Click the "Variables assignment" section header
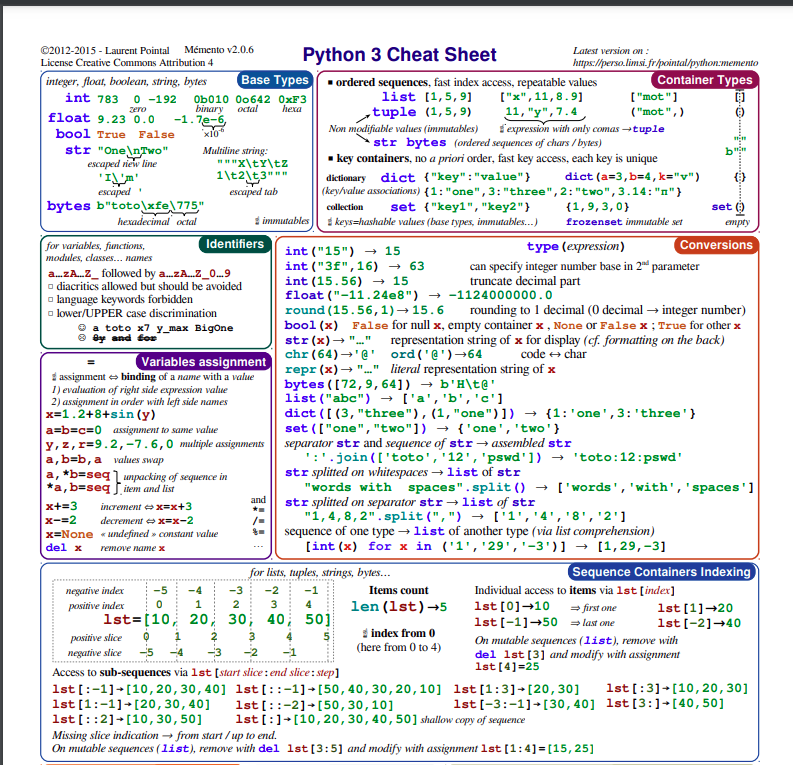793x765 pixels. pyautogui.click(x=203, y=362)
